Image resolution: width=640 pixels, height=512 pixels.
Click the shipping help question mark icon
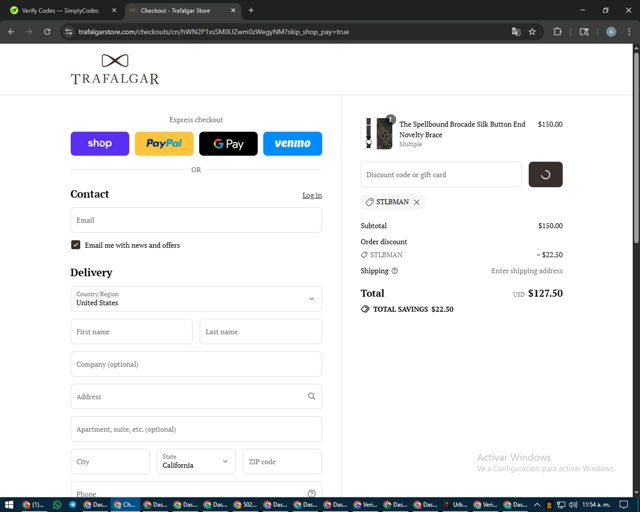(x=395, y=271)
